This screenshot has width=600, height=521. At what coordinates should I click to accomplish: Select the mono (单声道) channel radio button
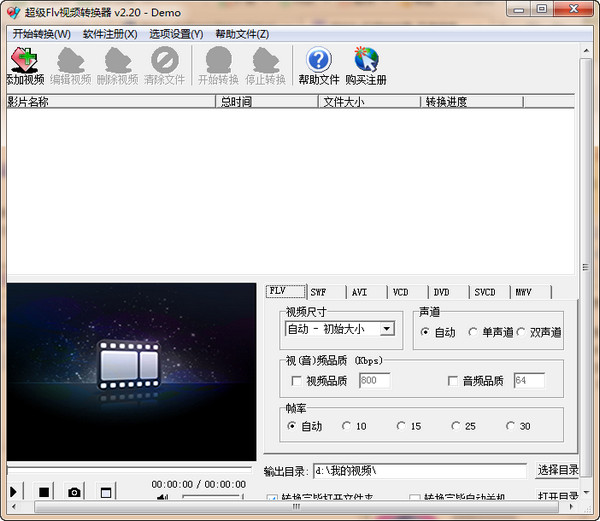pyautogui.click(x=473, y=332)
